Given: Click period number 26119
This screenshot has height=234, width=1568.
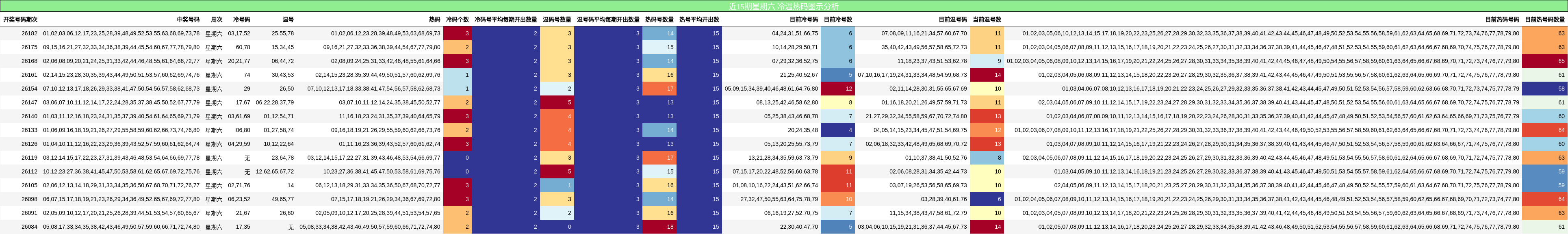Looking at the screenshot, I should tap(29, 158).
